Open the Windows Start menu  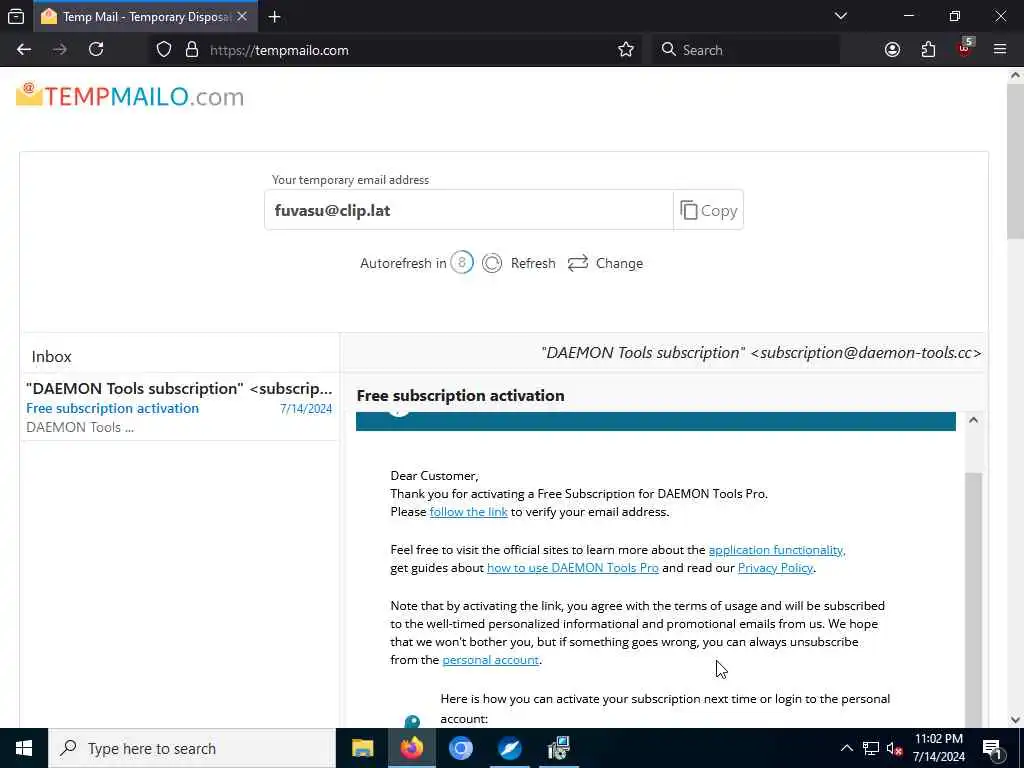[x=24, y=748]
